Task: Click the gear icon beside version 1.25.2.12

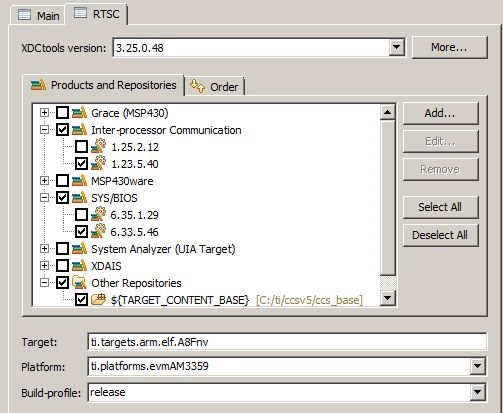Action: [x=99, y=147]
